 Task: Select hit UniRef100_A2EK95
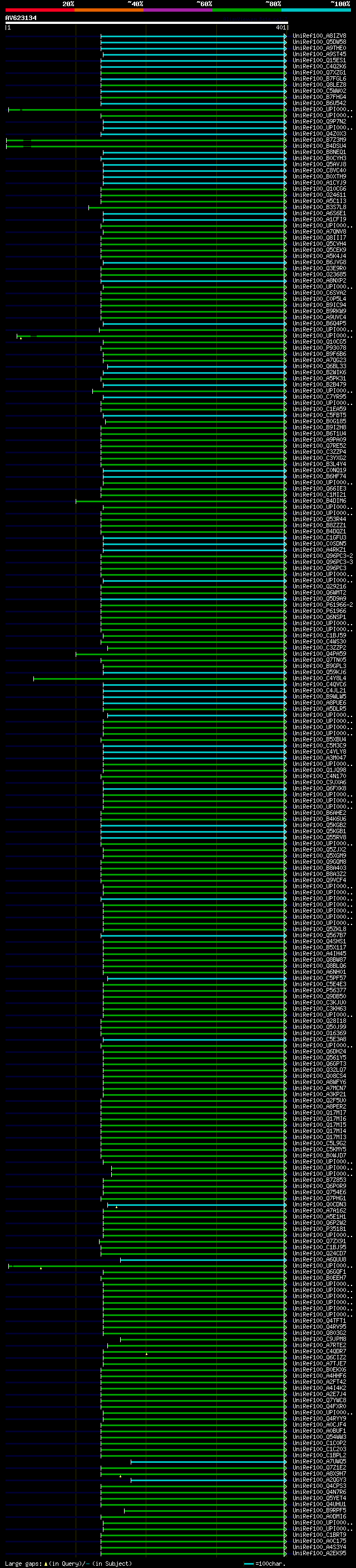click(x=319, y=1553)
